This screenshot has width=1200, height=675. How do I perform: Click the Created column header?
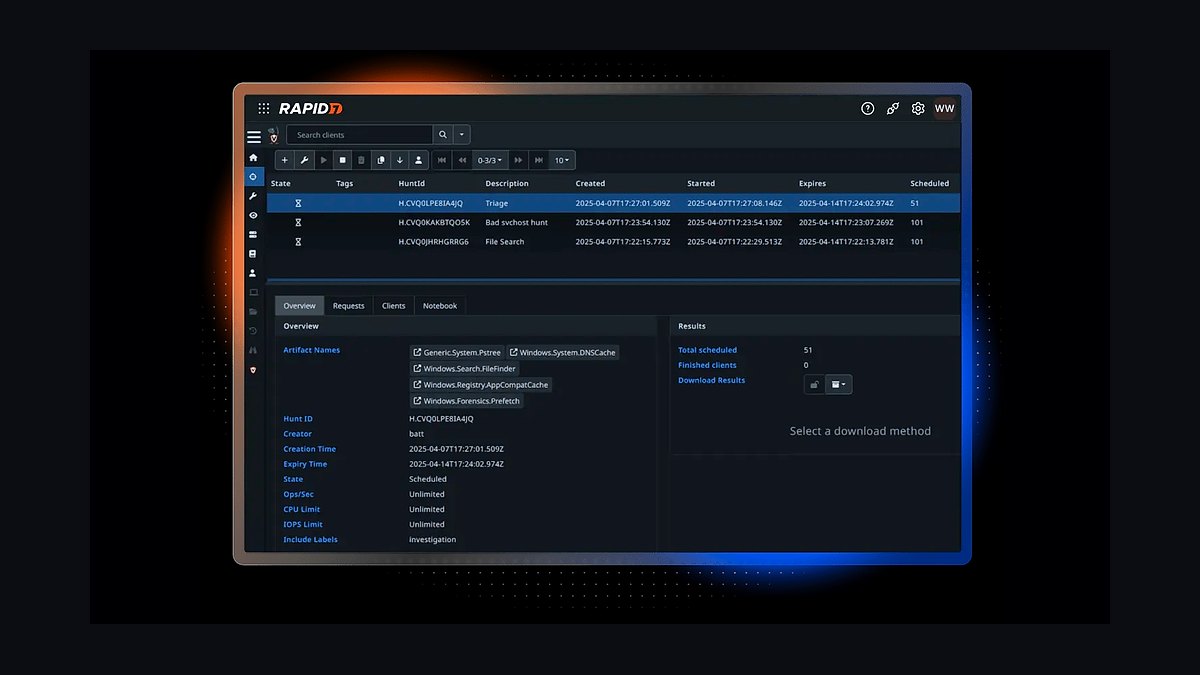pos(590,183)
